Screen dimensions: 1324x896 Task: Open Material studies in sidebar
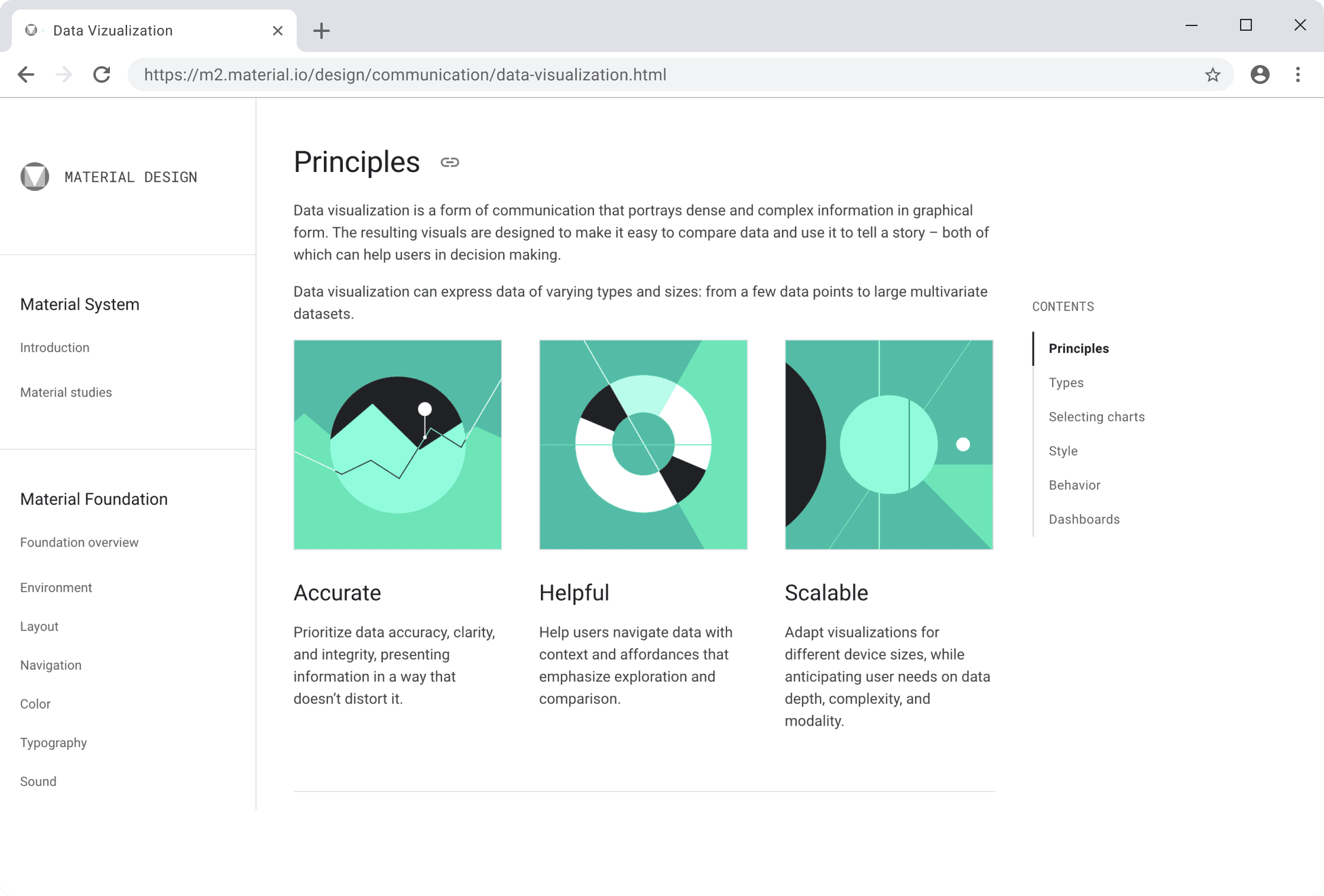66,392
